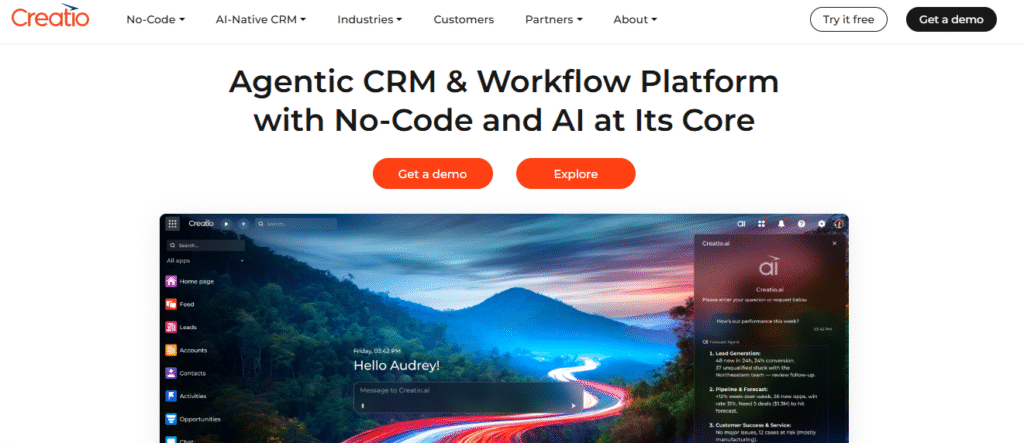Click the help question mark icon

801,224
